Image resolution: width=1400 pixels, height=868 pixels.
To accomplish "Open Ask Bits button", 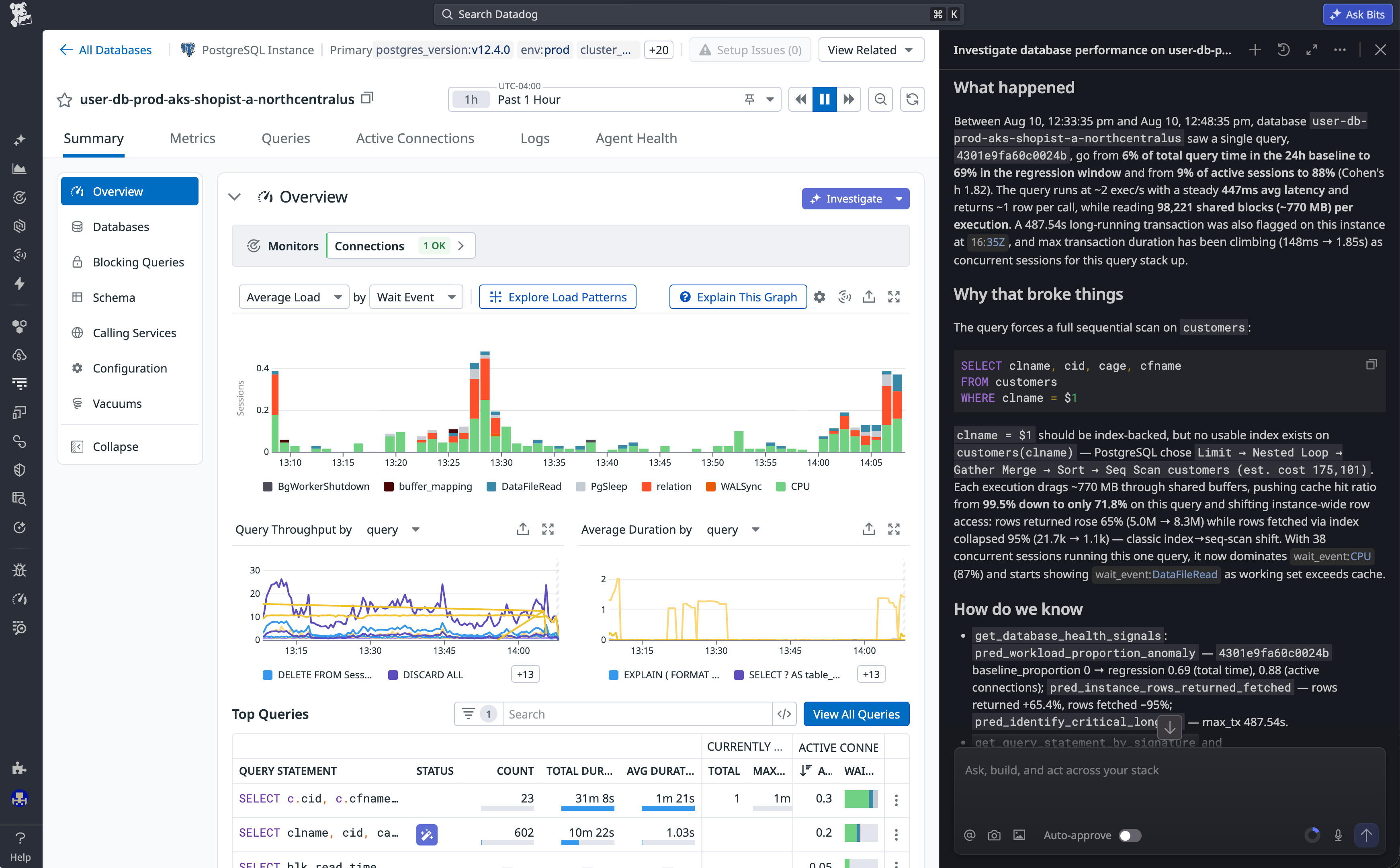I will coord(1357,14).
